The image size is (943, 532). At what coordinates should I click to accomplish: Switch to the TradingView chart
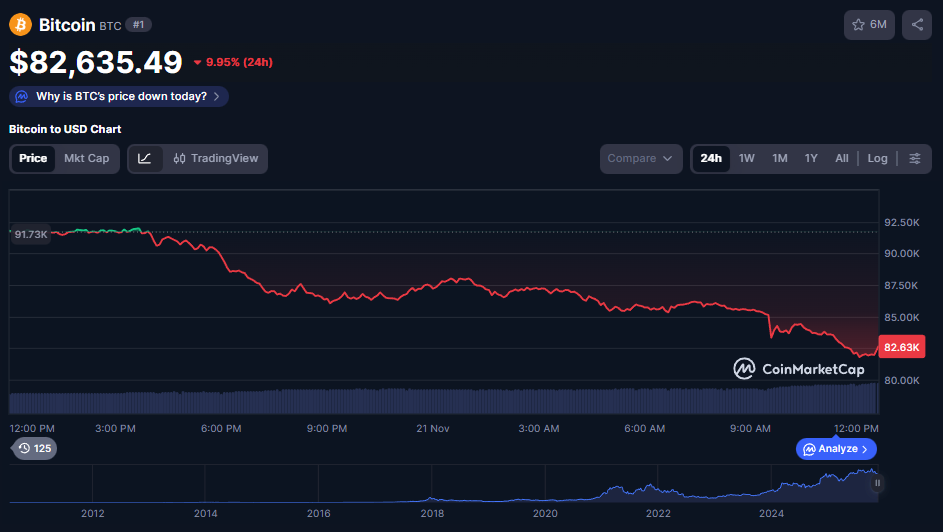pyautogui.click(x=215, y=159)
